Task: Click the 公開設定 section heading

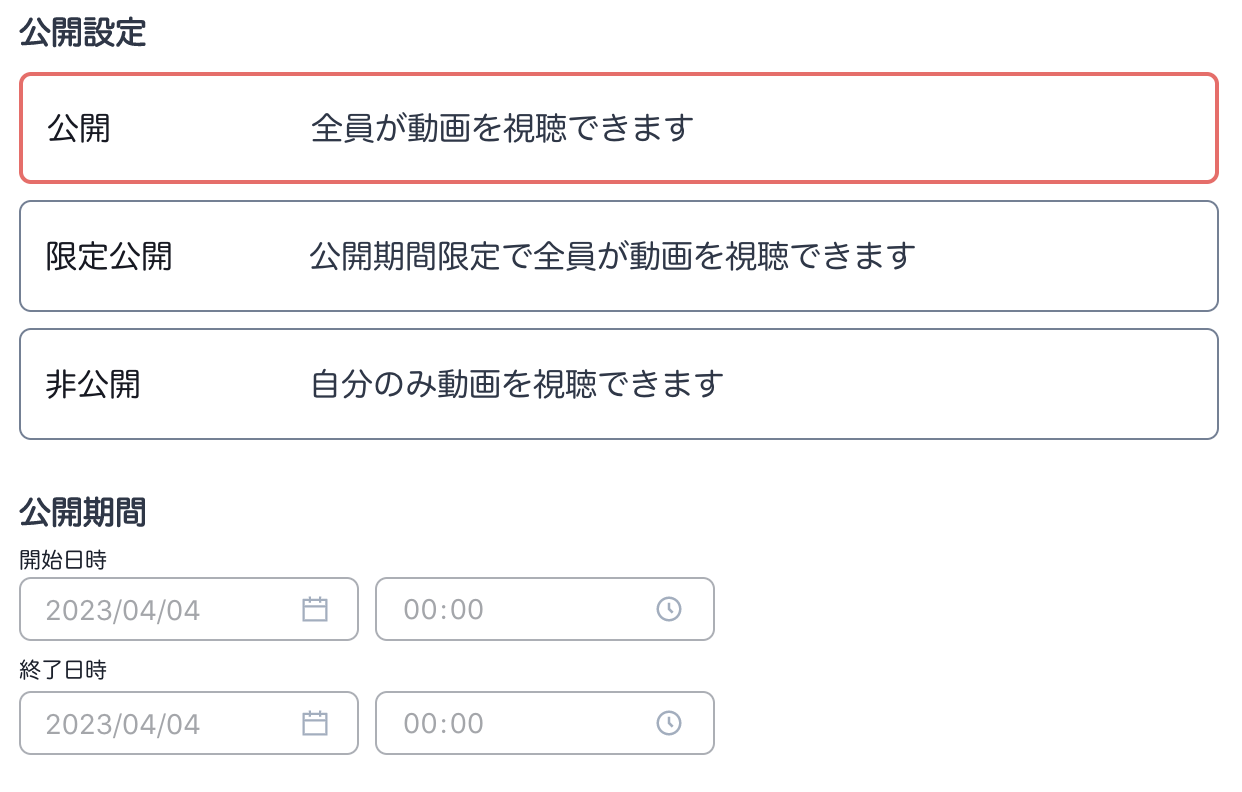Action: (83, 33)
